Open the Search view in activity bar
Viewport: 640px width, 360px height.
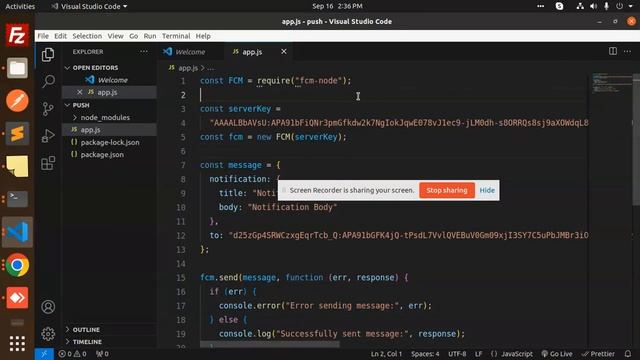[48, 81]
